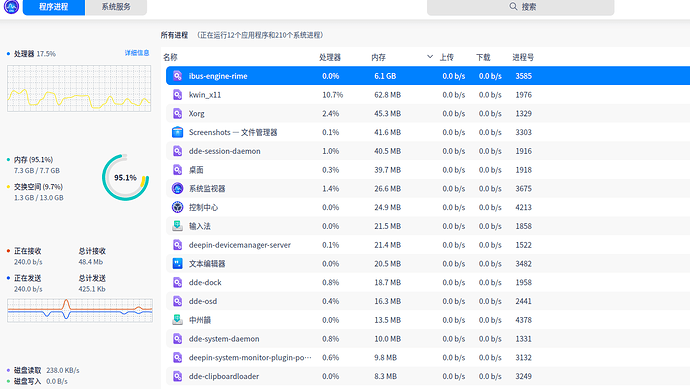Click the 控制中心 app icon

(x=177, y=207)
